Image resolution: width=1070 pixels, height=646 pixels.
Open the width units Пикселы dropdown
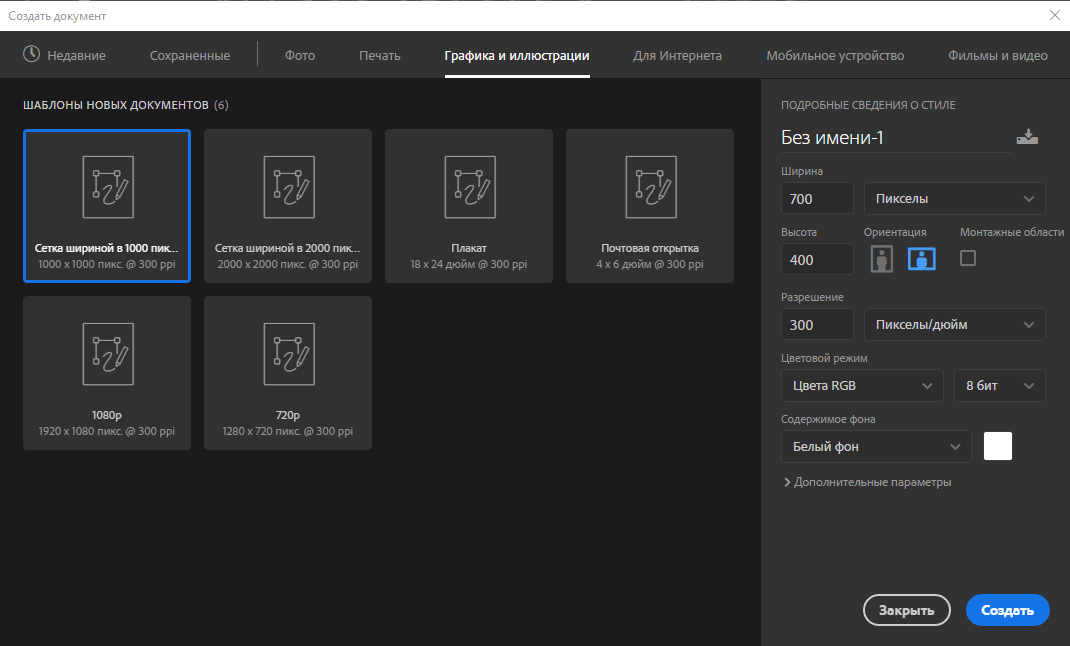click(954, 199)
